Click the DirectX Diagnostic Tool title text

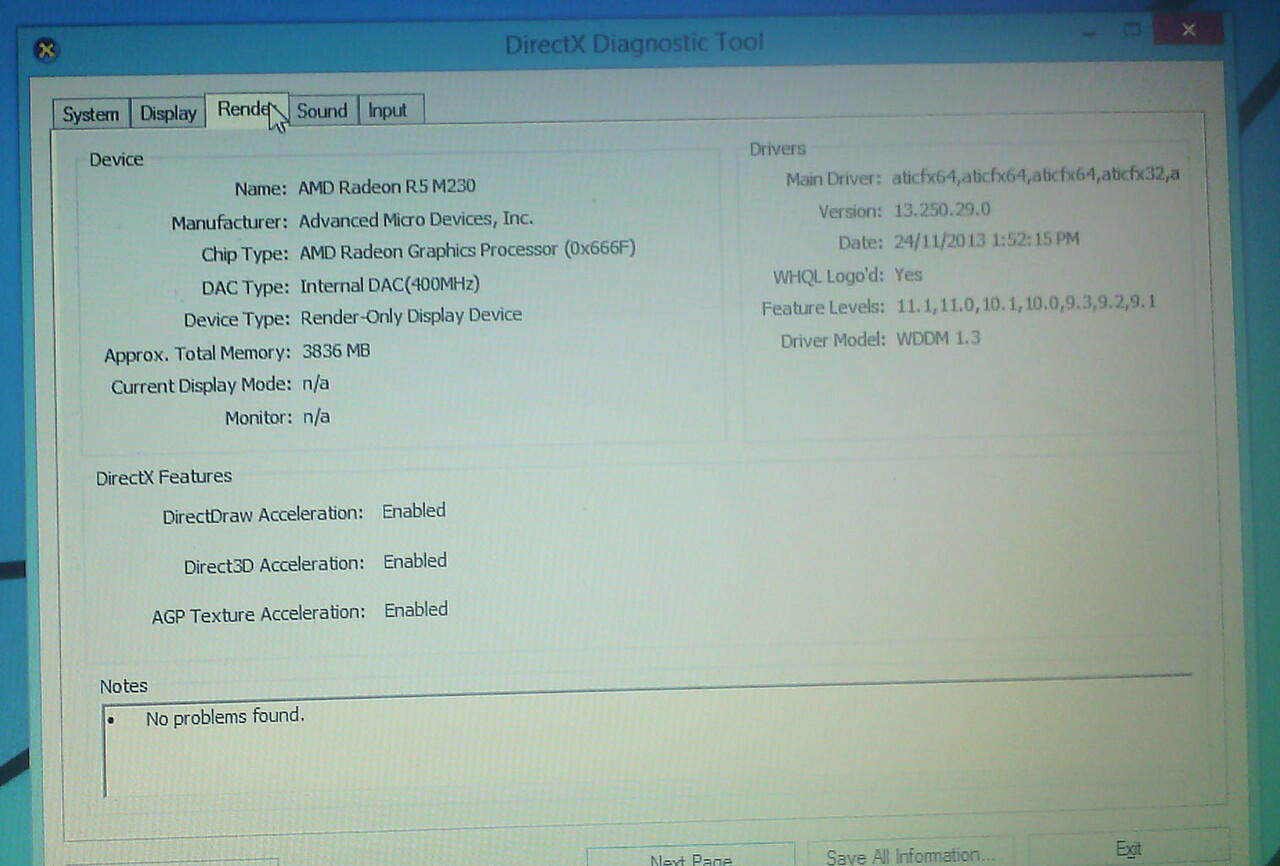(634, 44)
